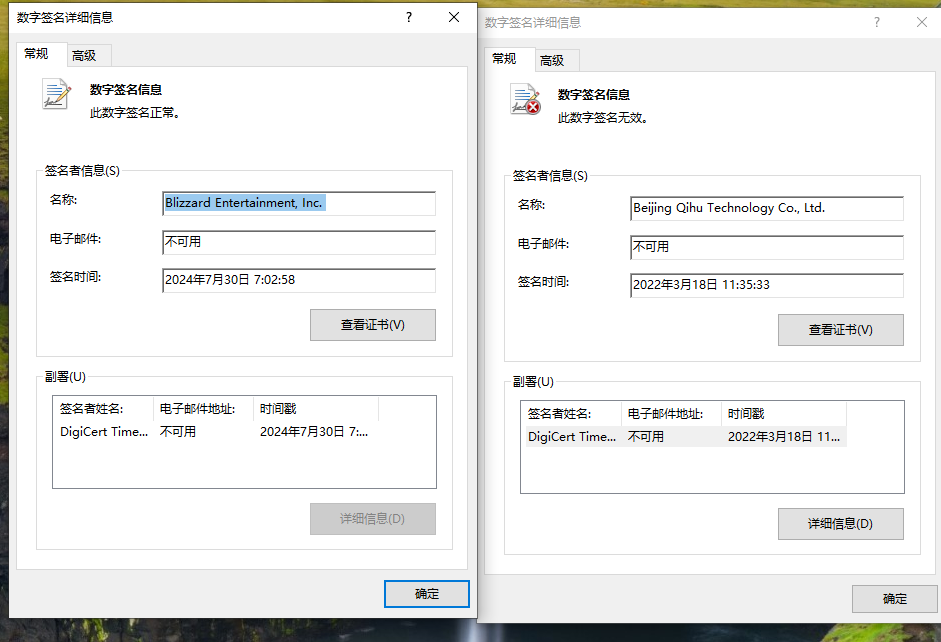Click 时间戳 column header in left dialog

316,409
